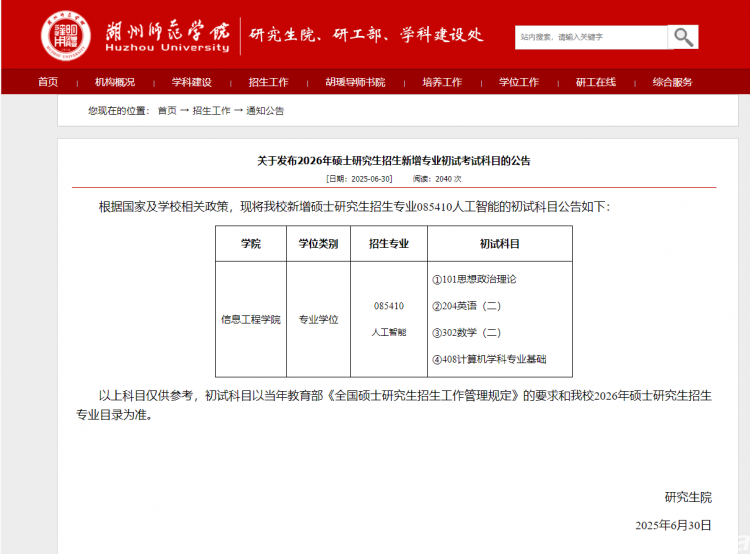This screenshot has height=554, width=750.
Task: Click the magnifier search button
Action: (683, 37)
